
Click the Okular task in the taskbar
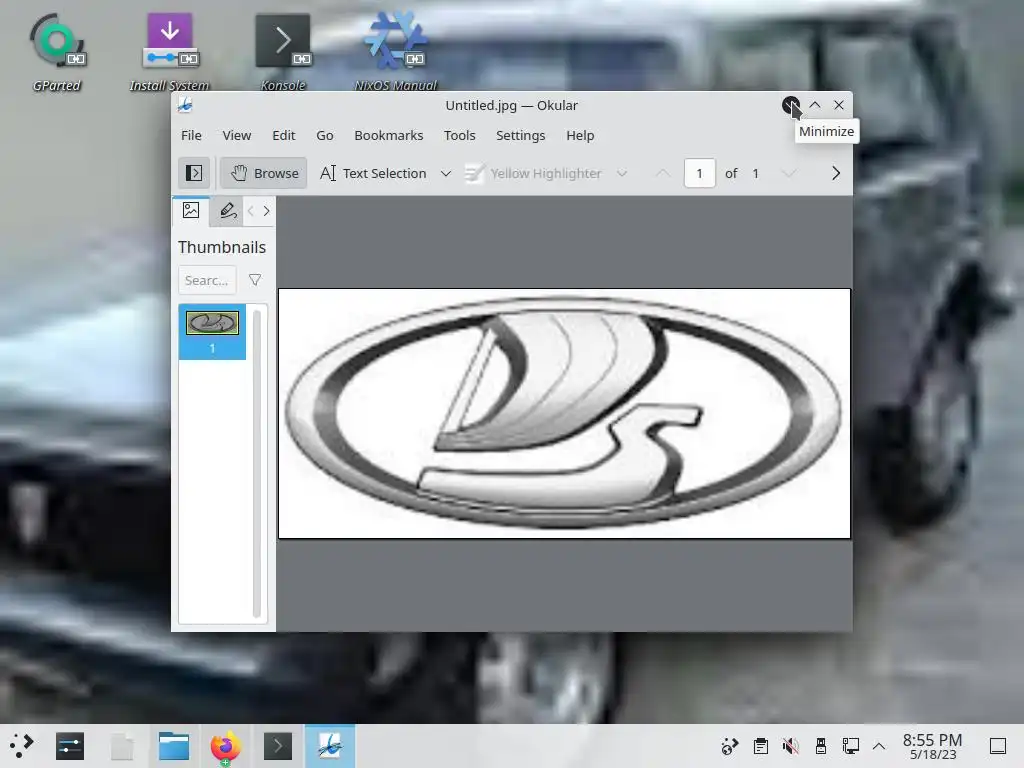tap(330, 746)
